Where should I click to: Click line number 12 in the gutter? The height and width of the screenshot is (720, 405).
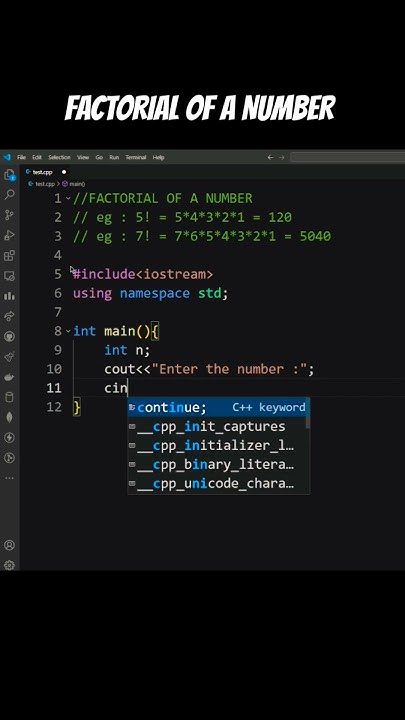coord(54,407)
